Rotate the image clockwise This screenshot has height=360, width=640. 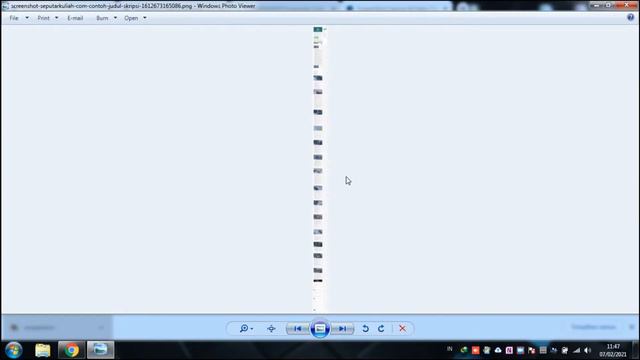click(381, 329)
